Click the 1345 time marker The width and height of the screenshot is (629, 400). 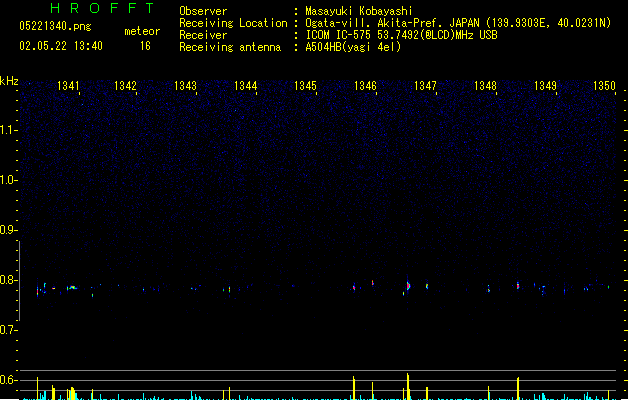(305, 86)
